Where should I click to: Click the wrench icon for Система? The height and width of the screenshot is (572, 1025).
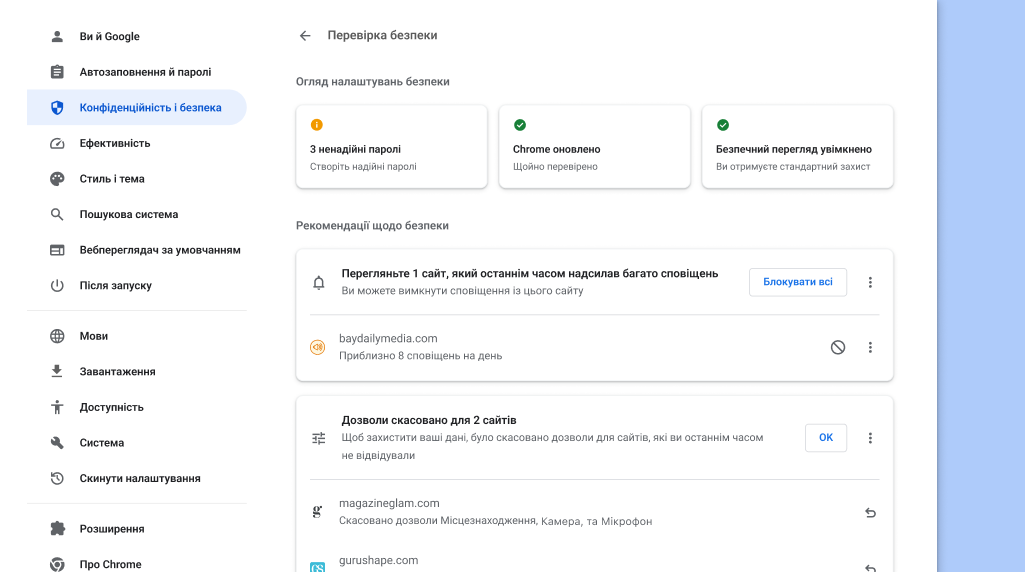pyautogui.click(x=57, y=443)
